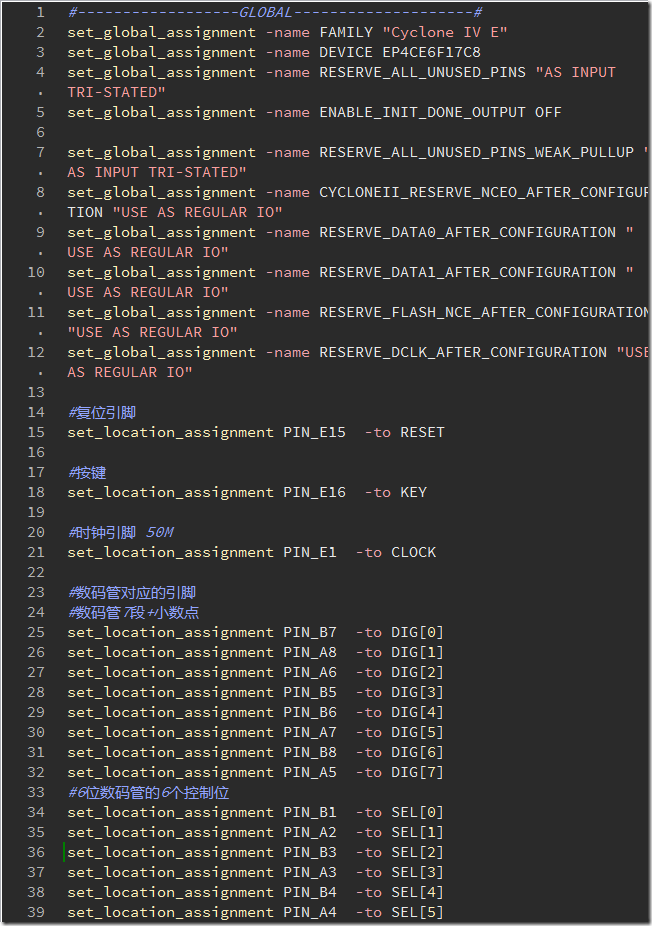
Task: Click the GLOBAL comment header on line 1
Action: 275,12
